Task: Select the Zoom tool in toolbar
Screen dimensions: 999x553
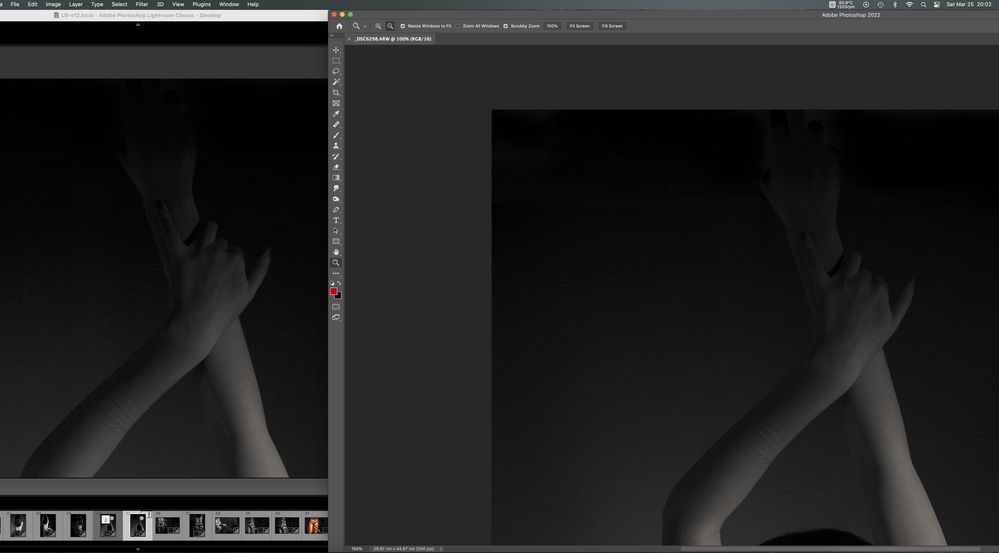Action: tap(336, 262)
